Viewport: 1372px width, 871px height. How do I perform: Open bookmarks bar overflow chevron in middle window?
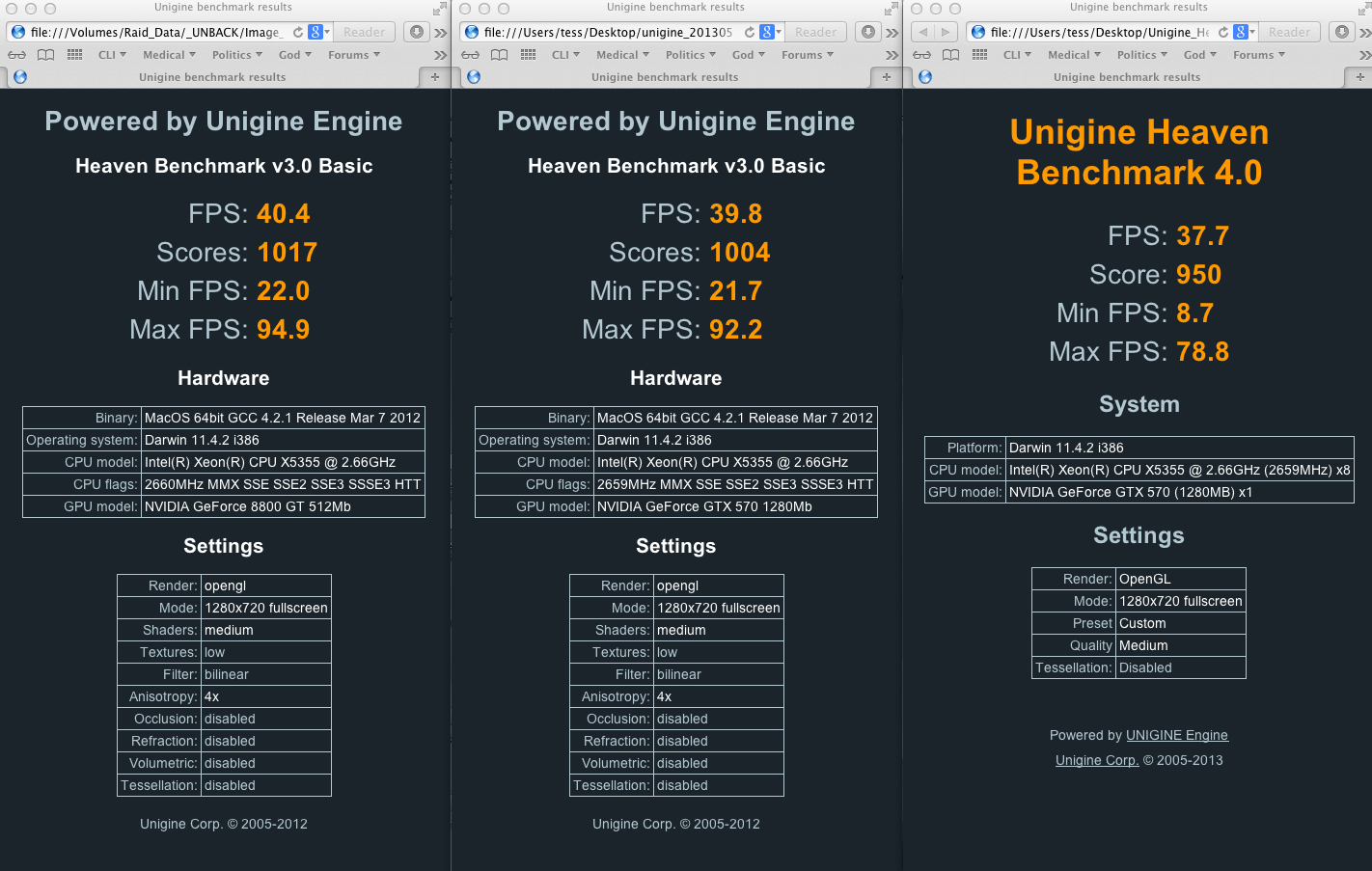click(892, 55)
